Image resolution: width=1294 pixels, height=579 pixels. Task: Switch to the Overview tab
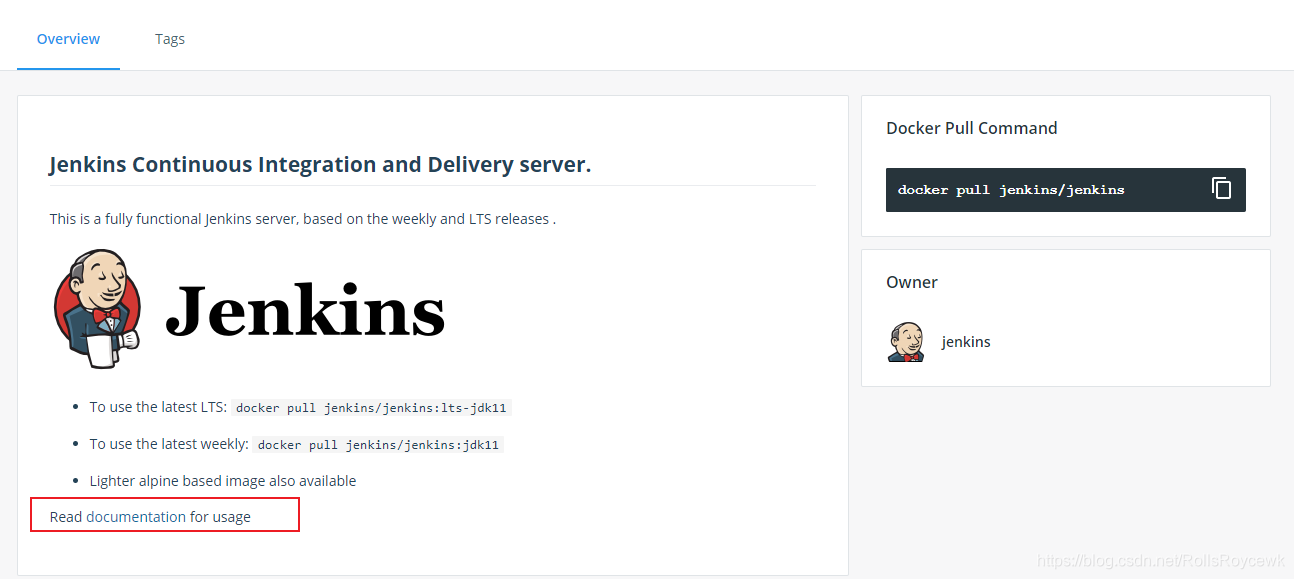pyautogui.click(x=68, y=39)
